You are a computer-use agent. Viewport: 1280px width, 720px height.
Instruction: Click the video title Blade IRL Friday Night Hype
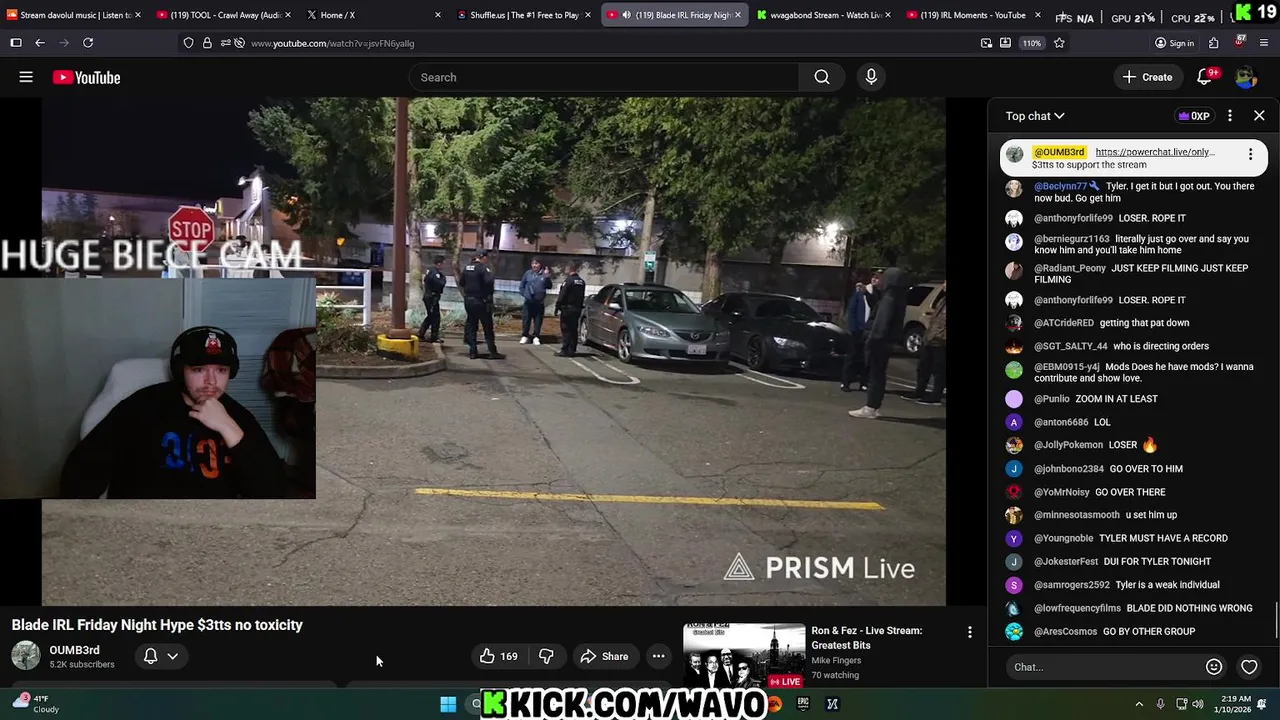pyautogui.click(x=157, y=625)
